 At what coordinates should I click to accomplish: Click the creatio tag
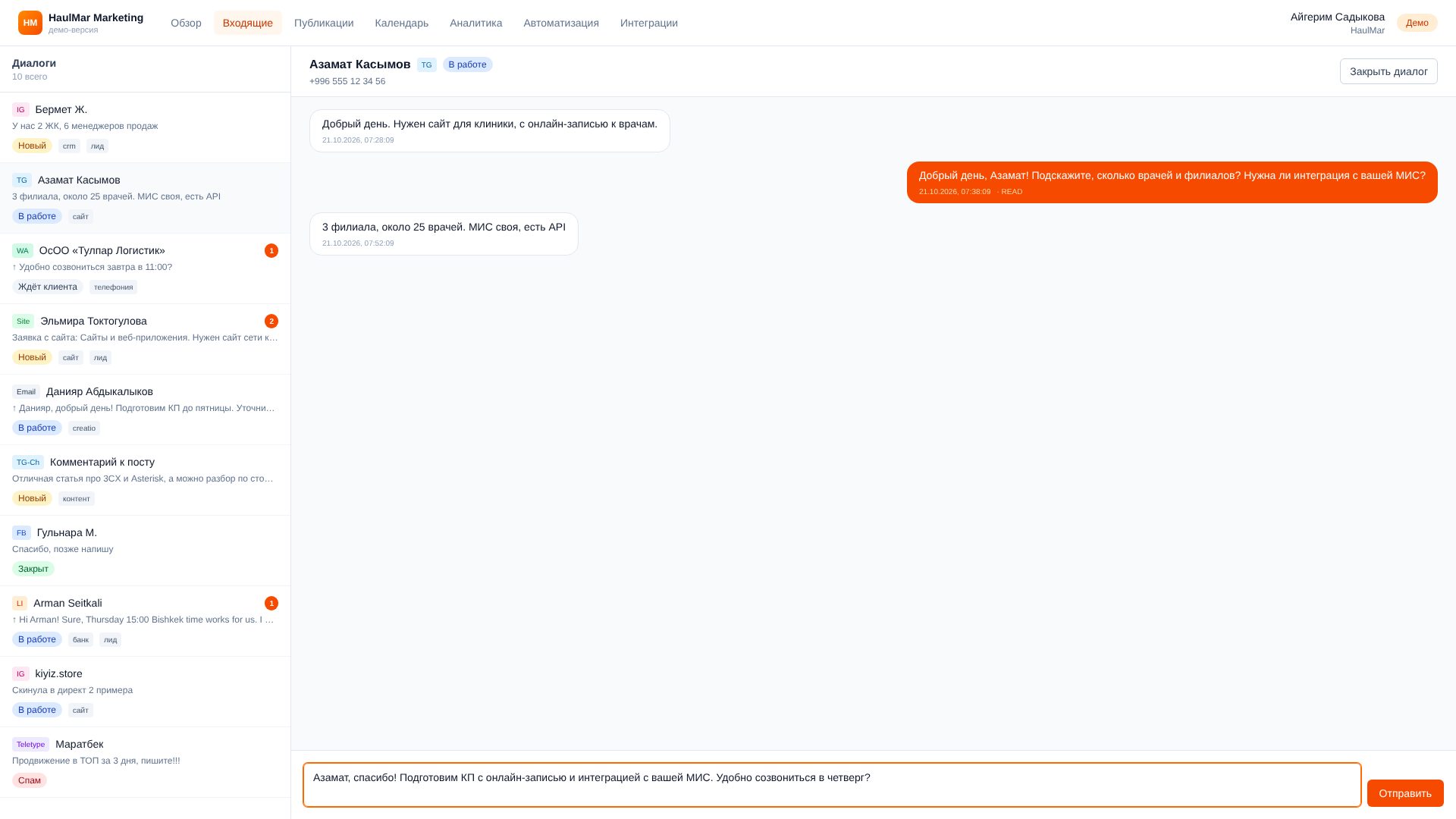click(84, 428)
